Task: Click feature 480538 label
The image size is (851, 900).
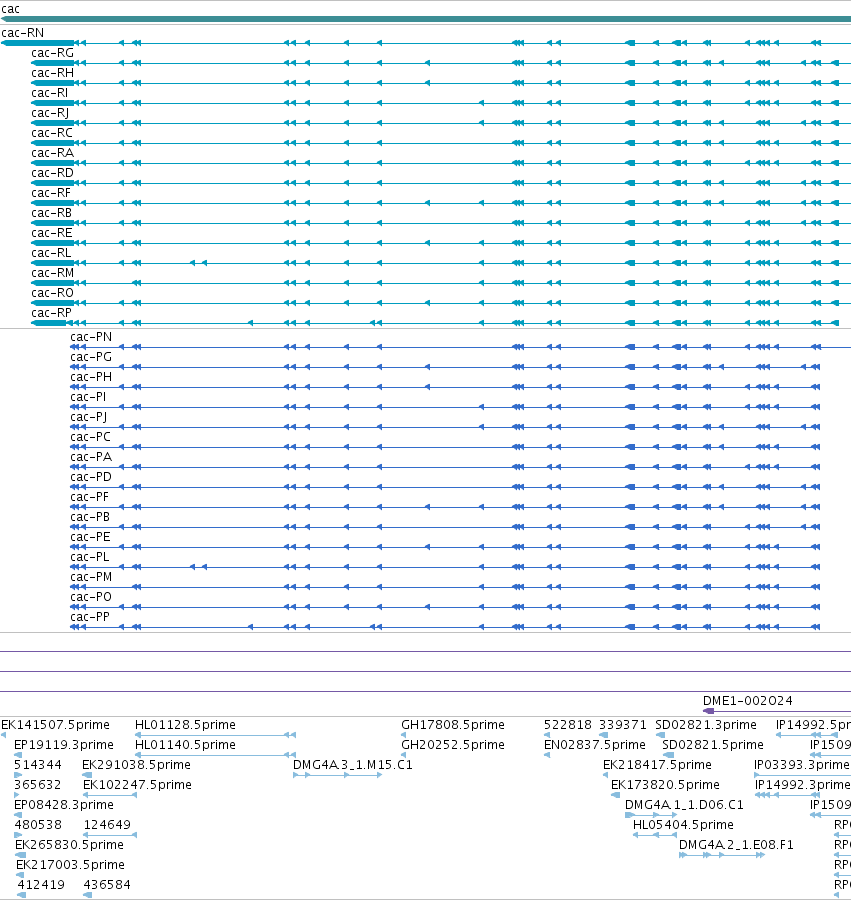Action: pos(38,825)
